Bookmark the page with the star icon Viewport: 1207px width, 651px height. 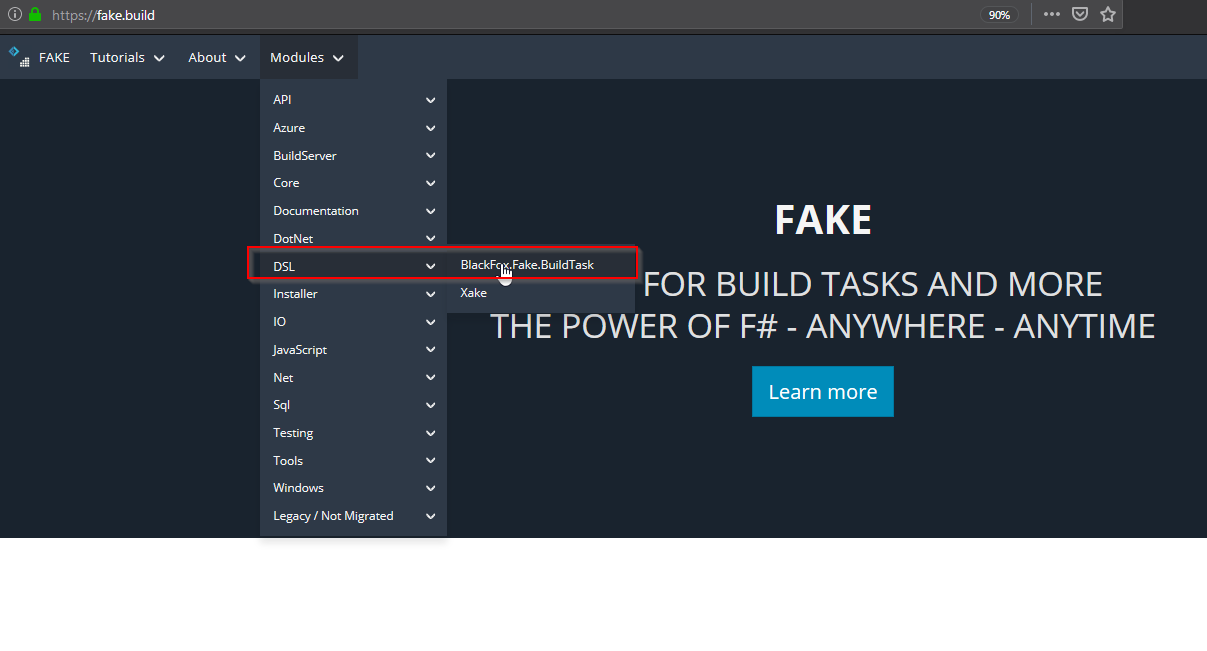click(1107, 14)
